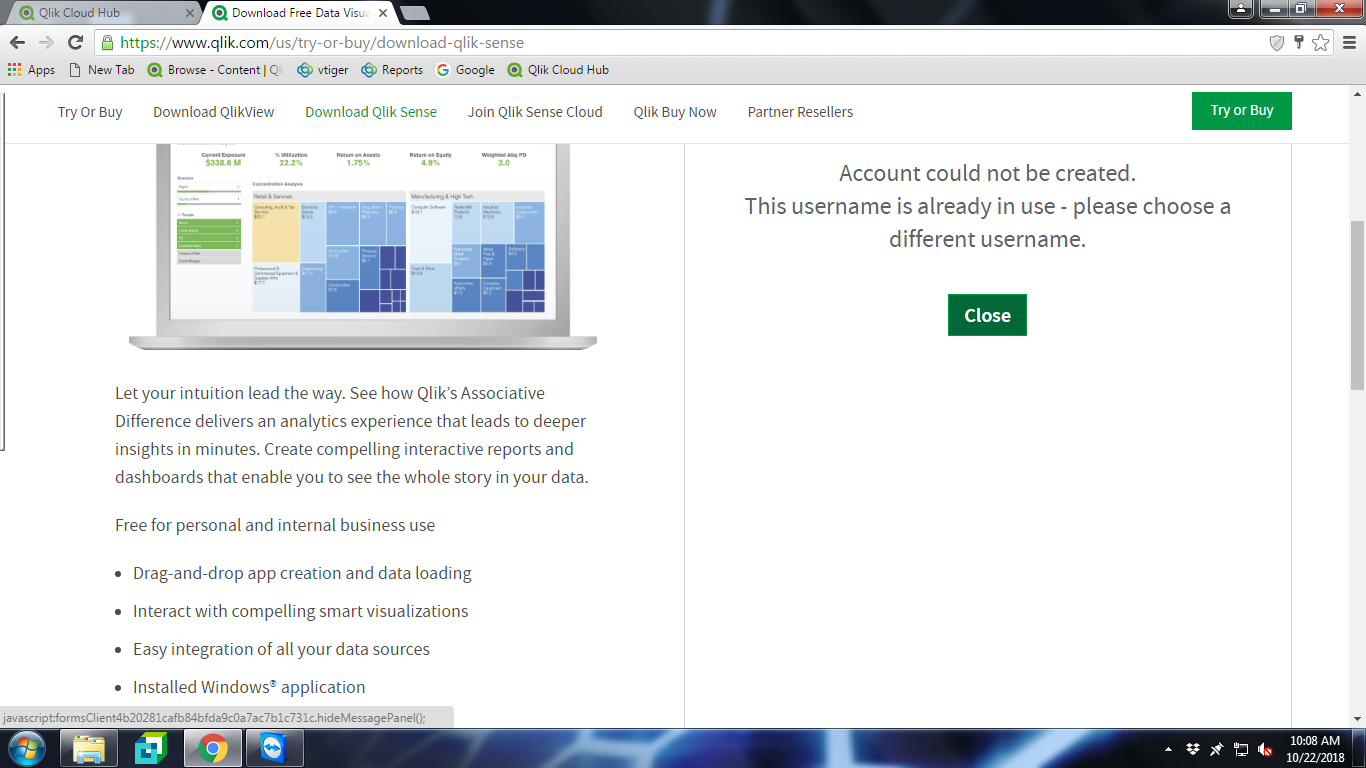Bookmark this page with the star icon

(1321, 42)
